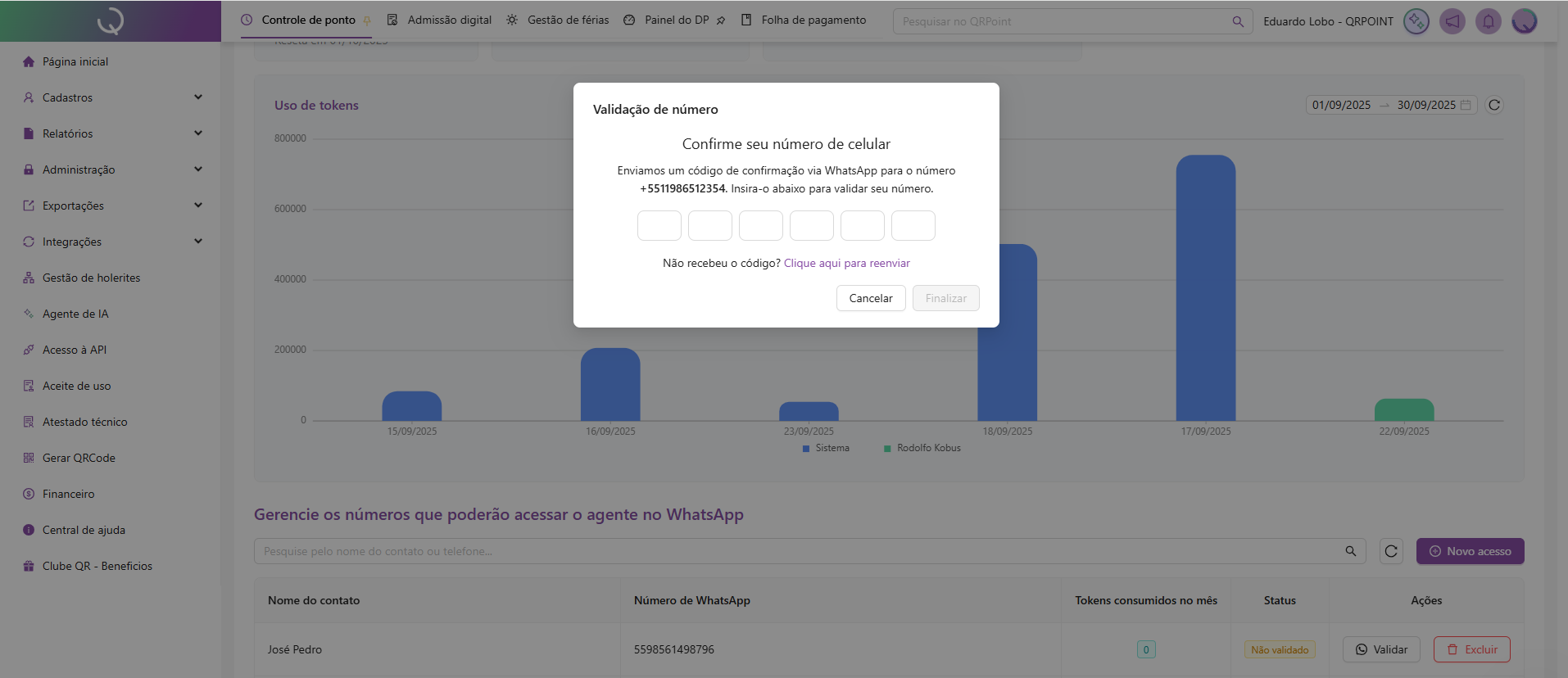Click the user avatar icon
The height and width of the screenshot is (678, 1568).
click(x=1524, y=21)
